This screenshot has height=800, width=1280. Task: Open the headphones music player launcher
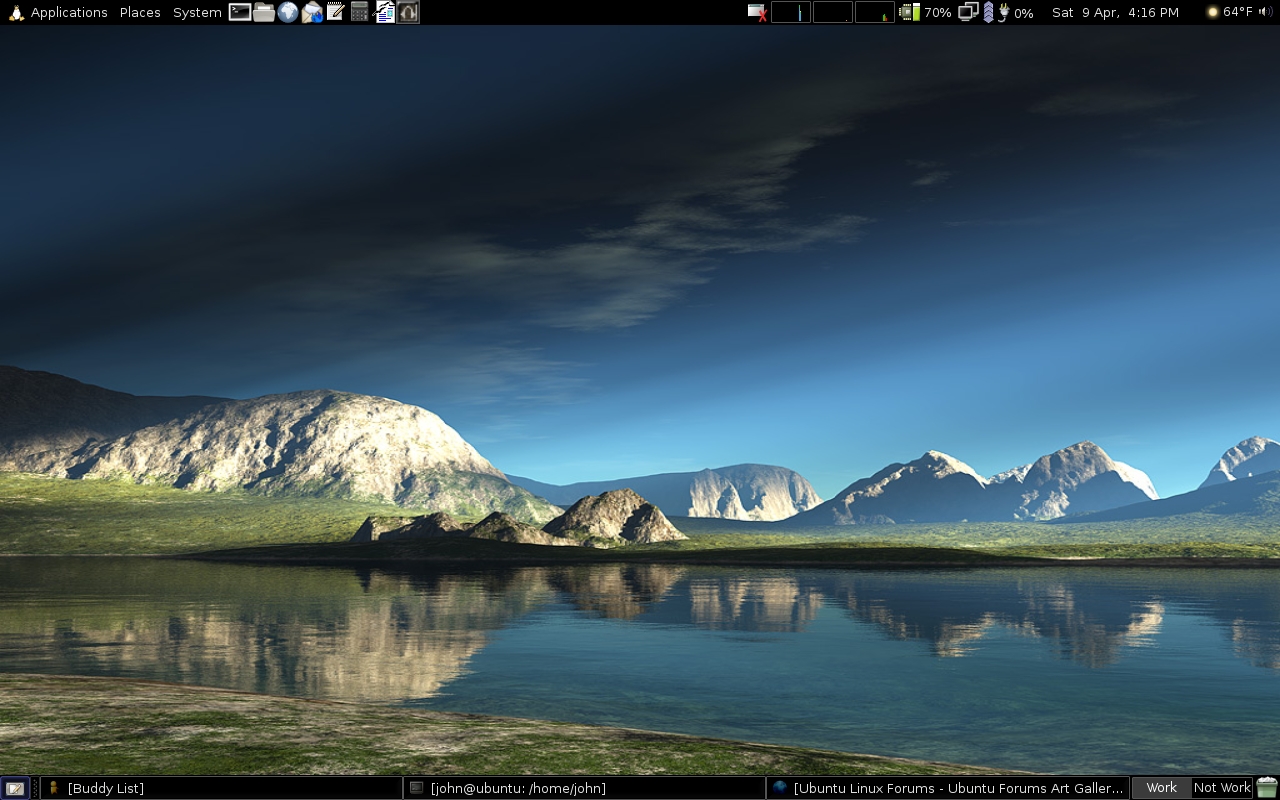(x=408, y=12)
